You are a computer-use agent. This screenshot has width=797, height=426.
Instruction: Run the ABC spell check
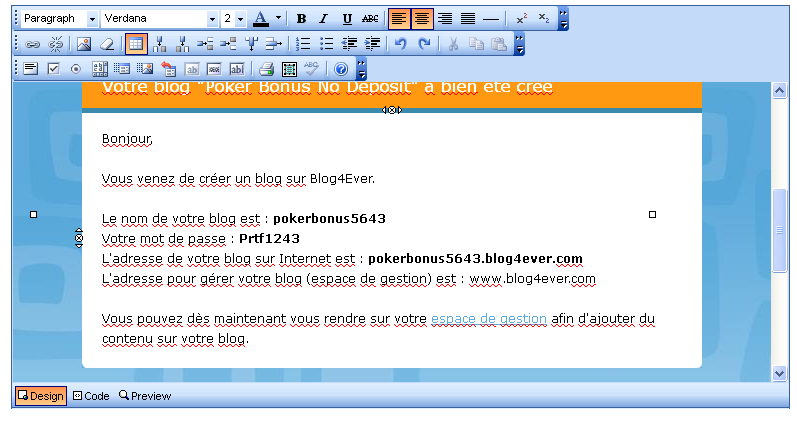click(311, 69)
